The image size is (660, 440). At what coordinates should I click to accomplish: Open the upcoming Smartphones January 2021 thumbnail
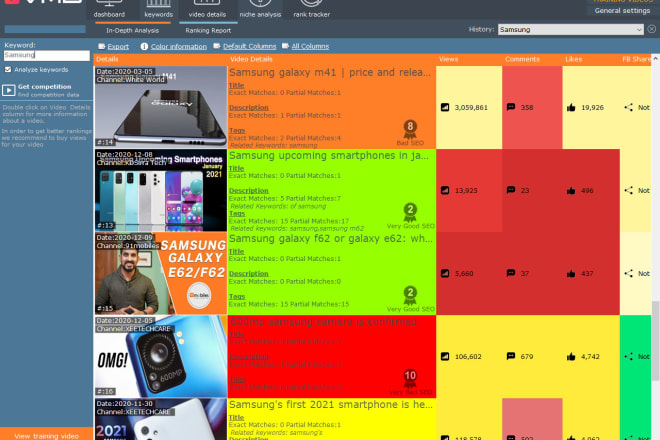[161, 190]
